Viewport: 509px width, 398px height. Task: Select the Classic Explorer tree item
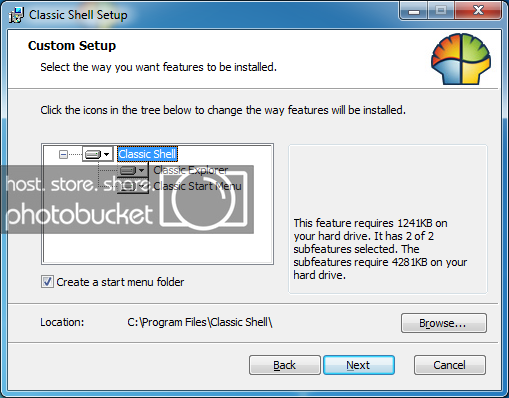pyautogui.click(x=191, y=170)
